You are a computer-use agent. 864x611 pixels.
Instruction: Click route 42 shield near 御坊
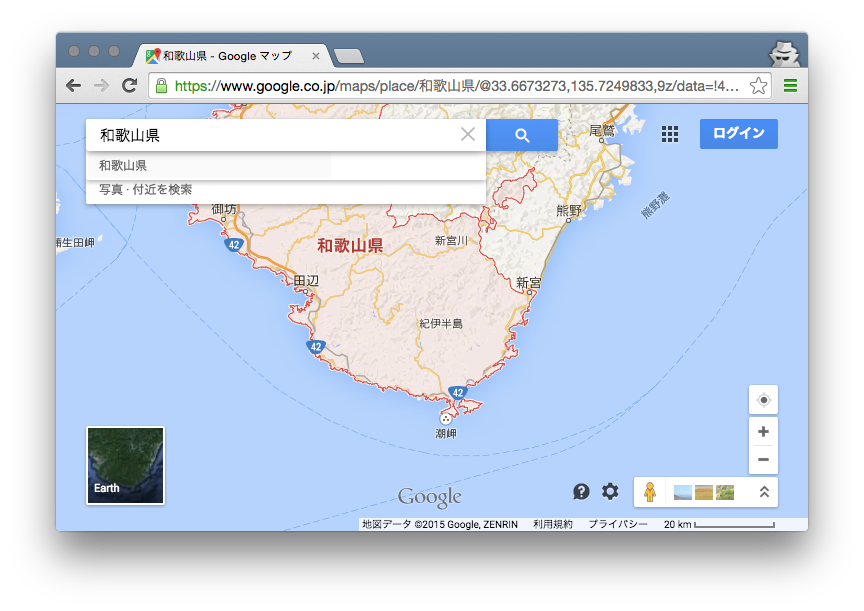click(234, 245)
